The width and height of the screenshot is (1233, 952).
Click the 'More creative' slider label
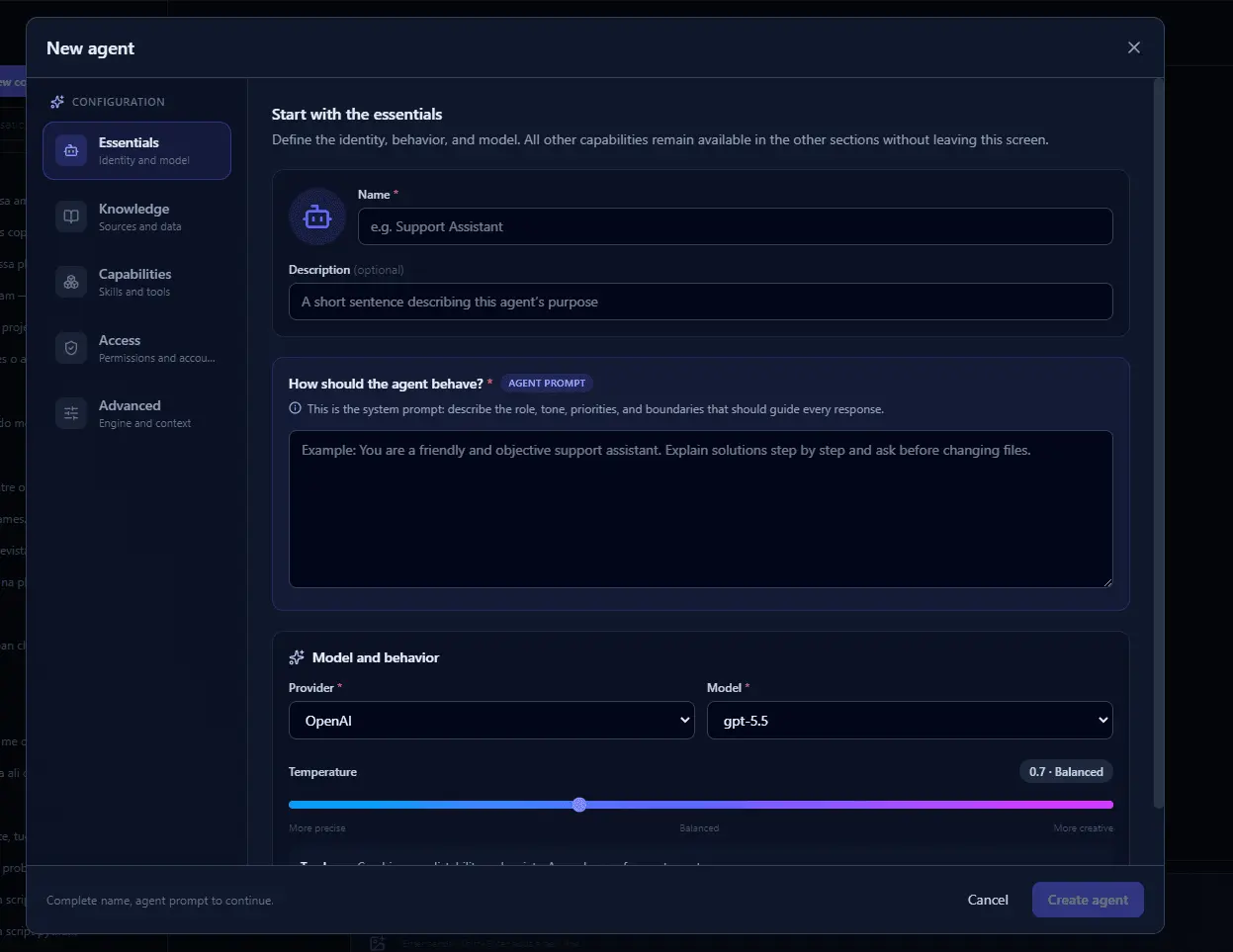point(1083,828)
